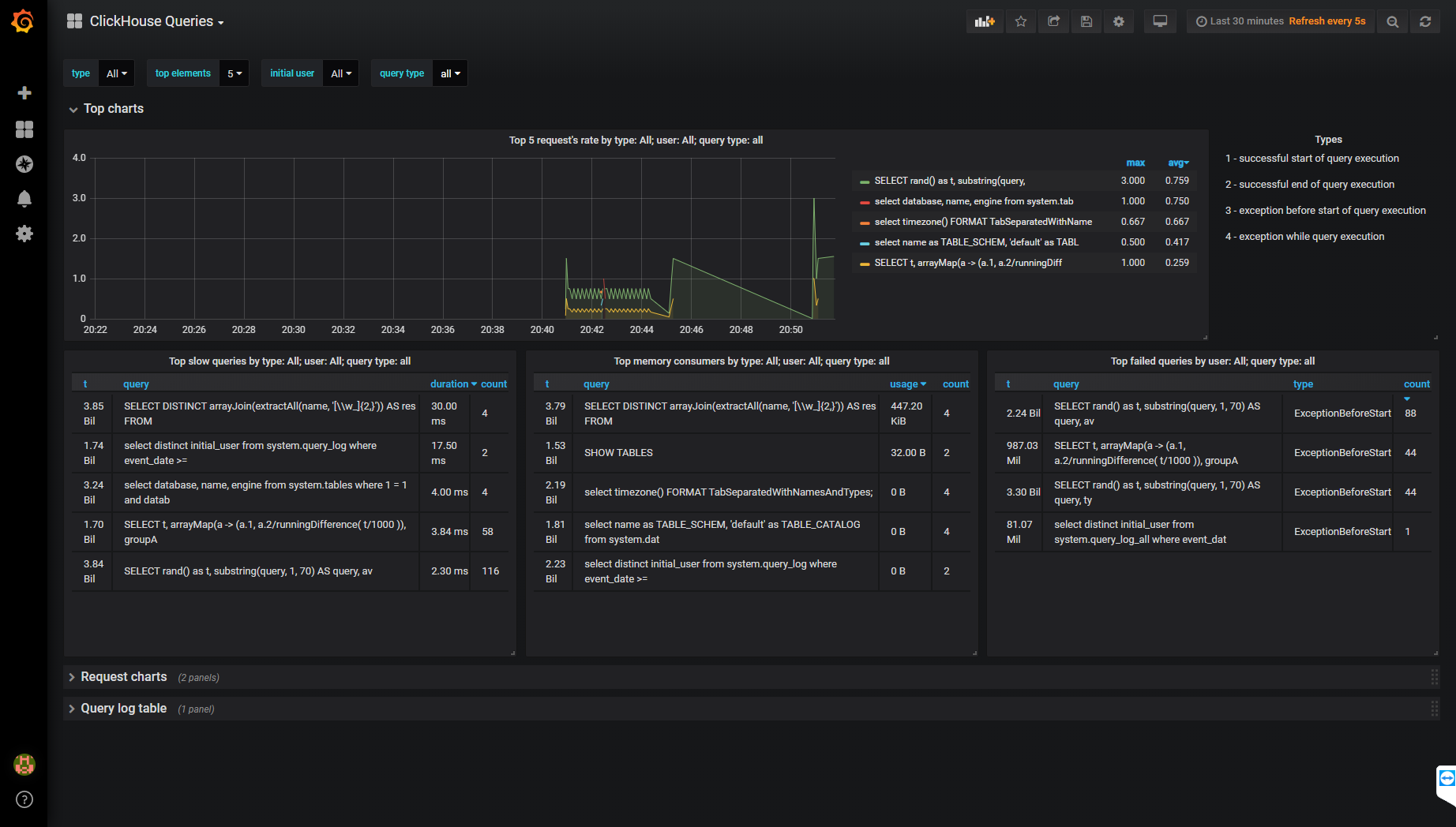Click the green SELECT rand() color swatch
The height and width of the screenshot is (827, 1456).
click(865, 181)
